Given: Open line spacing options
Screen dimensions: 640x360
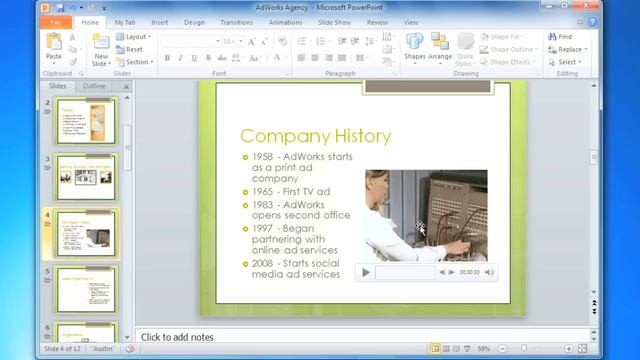Looking at the screenshot, I should [x=370, y=41].
